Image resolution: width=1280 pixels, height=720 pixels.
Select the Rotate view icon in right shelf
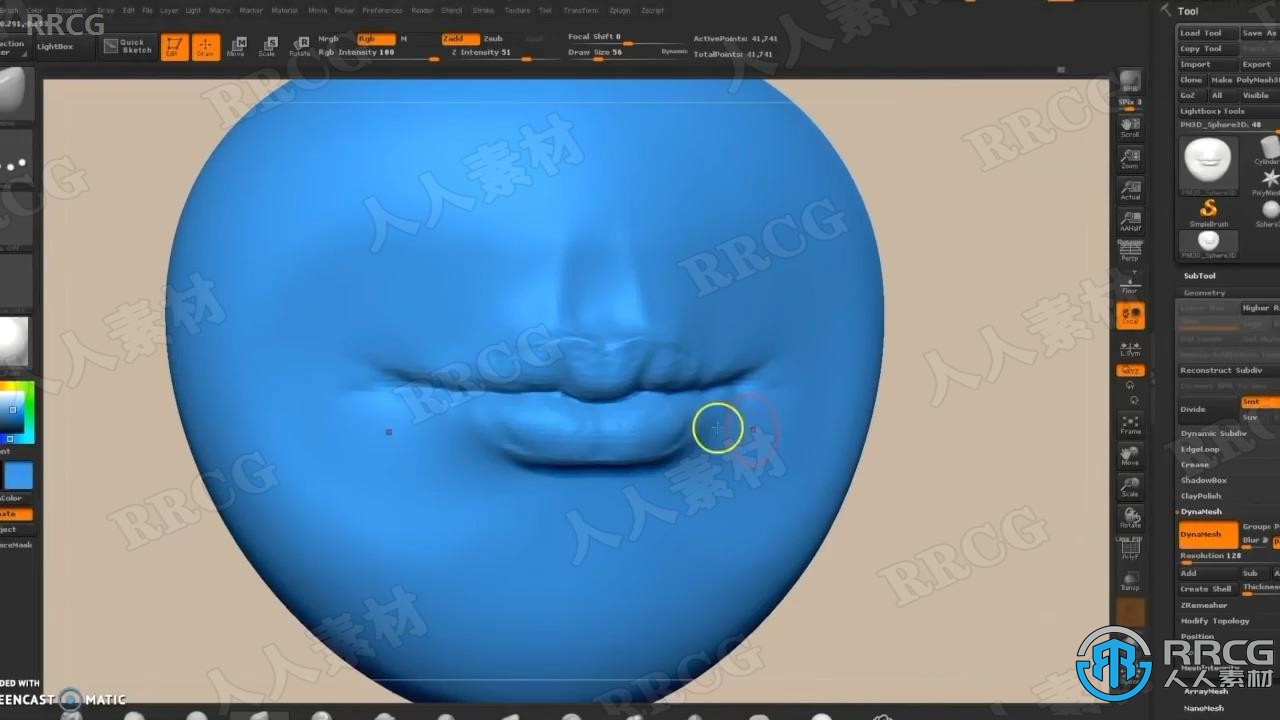(1130, 518)
